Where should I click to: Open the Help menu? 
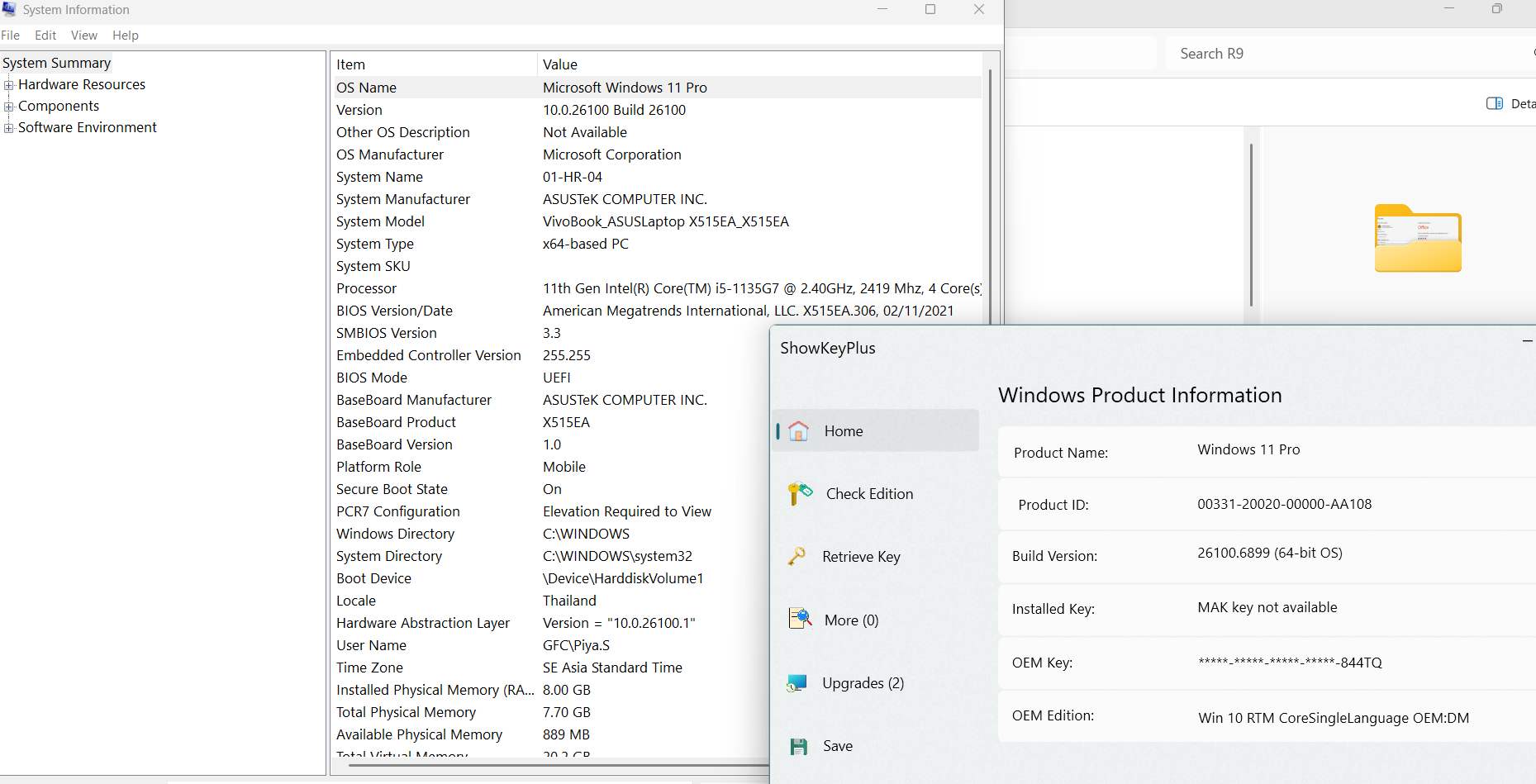click(126, 36)
